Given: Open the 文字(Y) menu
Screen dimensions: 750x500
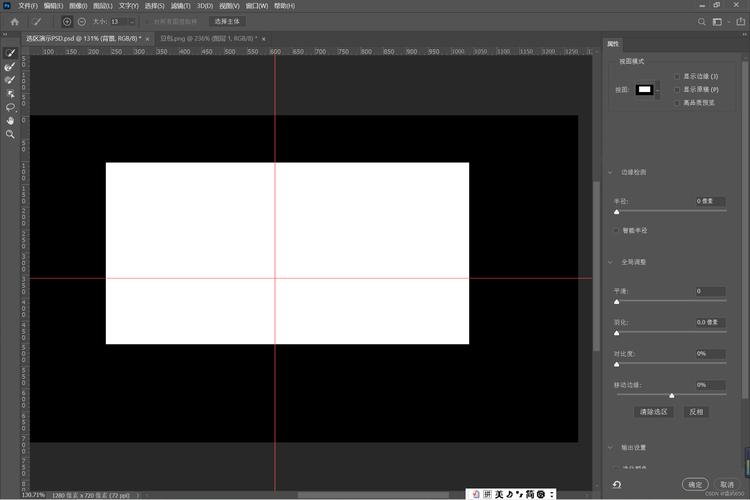Looking at the screenshot, I should pyautogui.click(x=129, y=6).
